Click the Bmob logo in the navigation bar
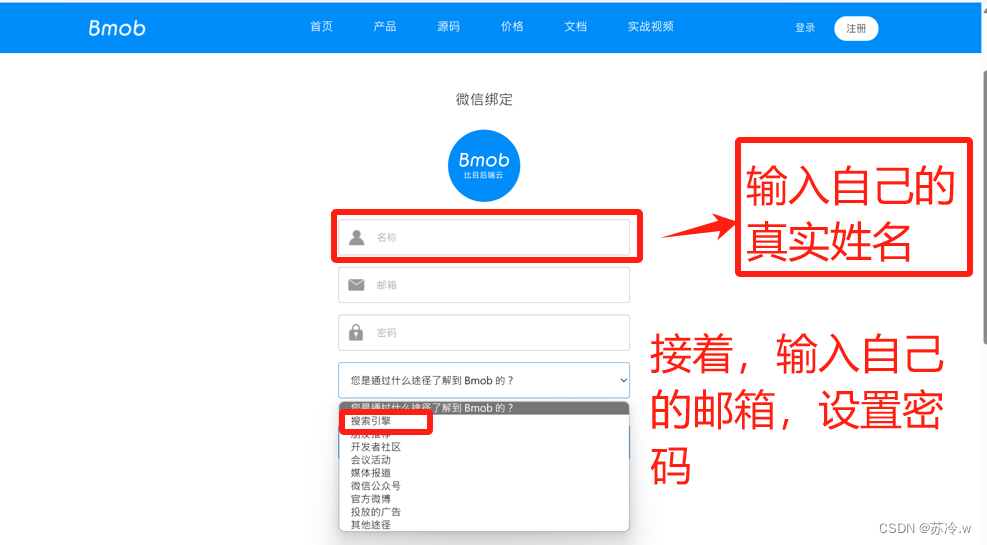Image resolution: width=987 pixels, height=545 pixels. (117, 28)
